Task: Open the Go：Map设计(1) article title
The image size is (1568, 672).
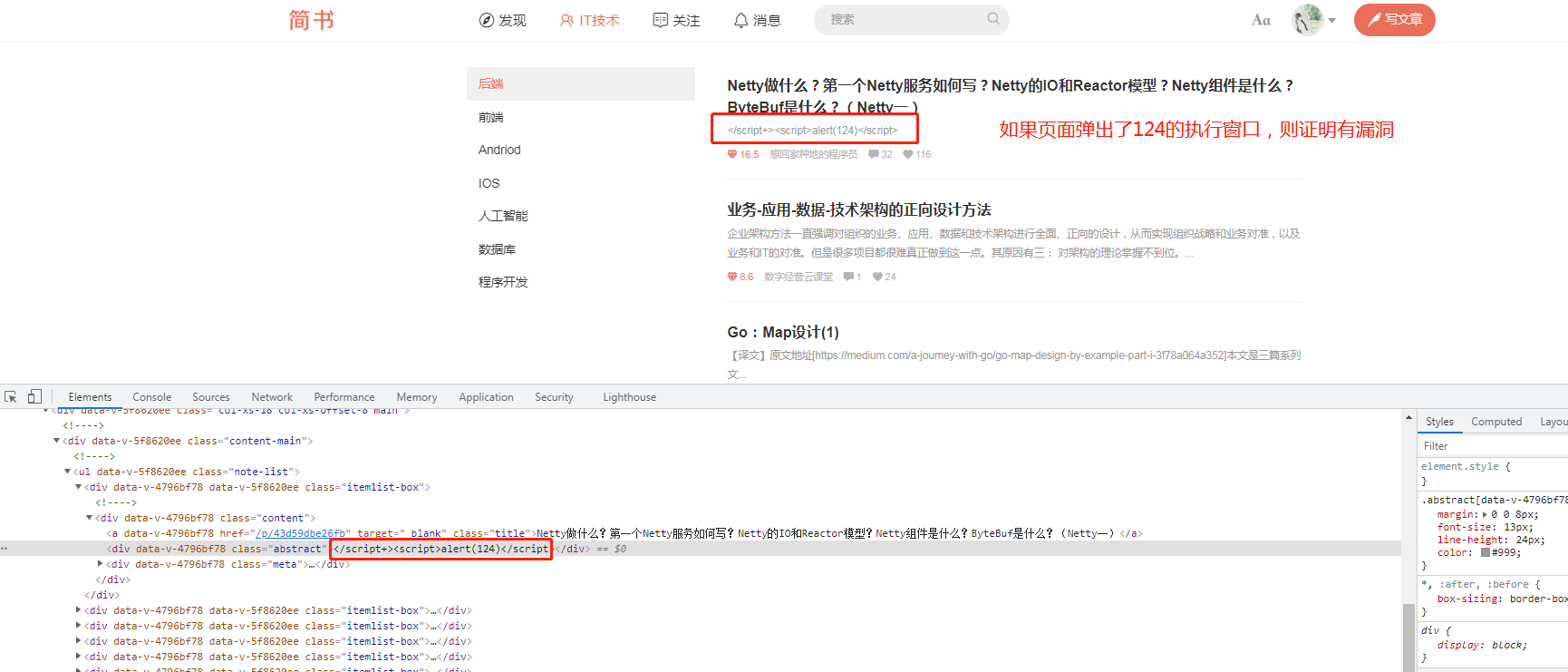Action: 783,332
